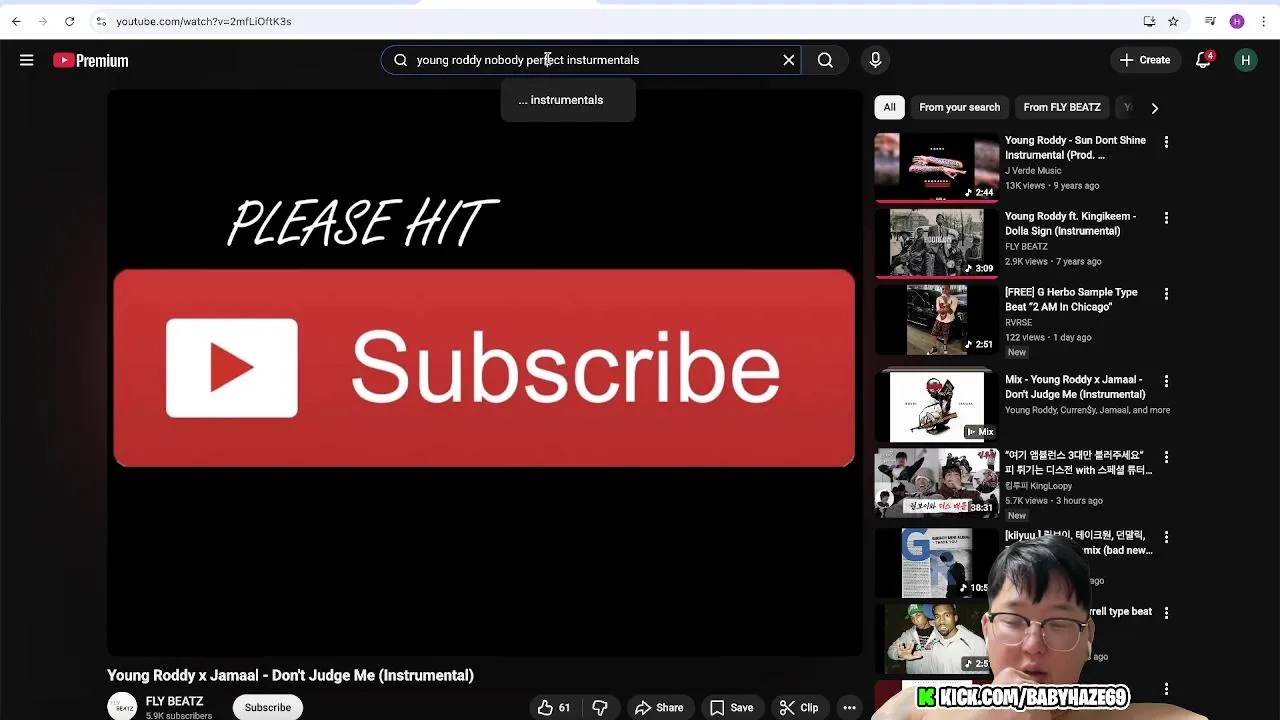1280x720 pixels.
Task: Open G Herbo type beat thumbnail
Action: [x=937, y=319]
